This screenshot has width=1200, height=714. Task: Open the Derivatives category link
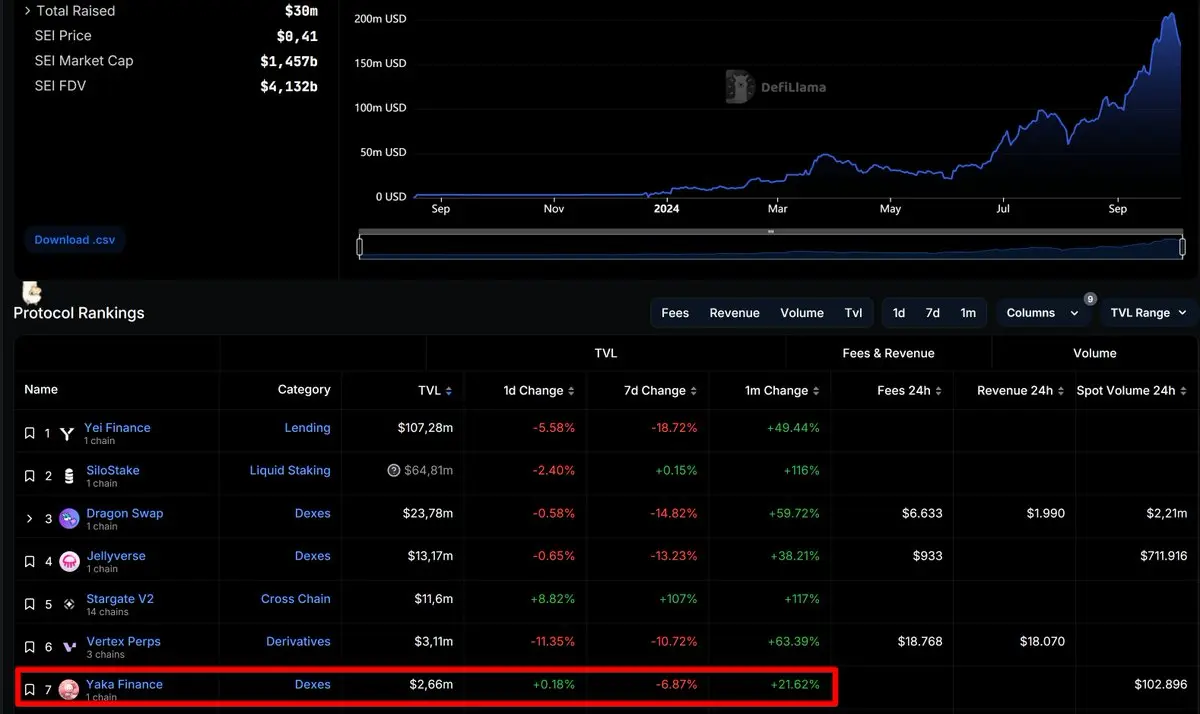click(x=298, y=642)
